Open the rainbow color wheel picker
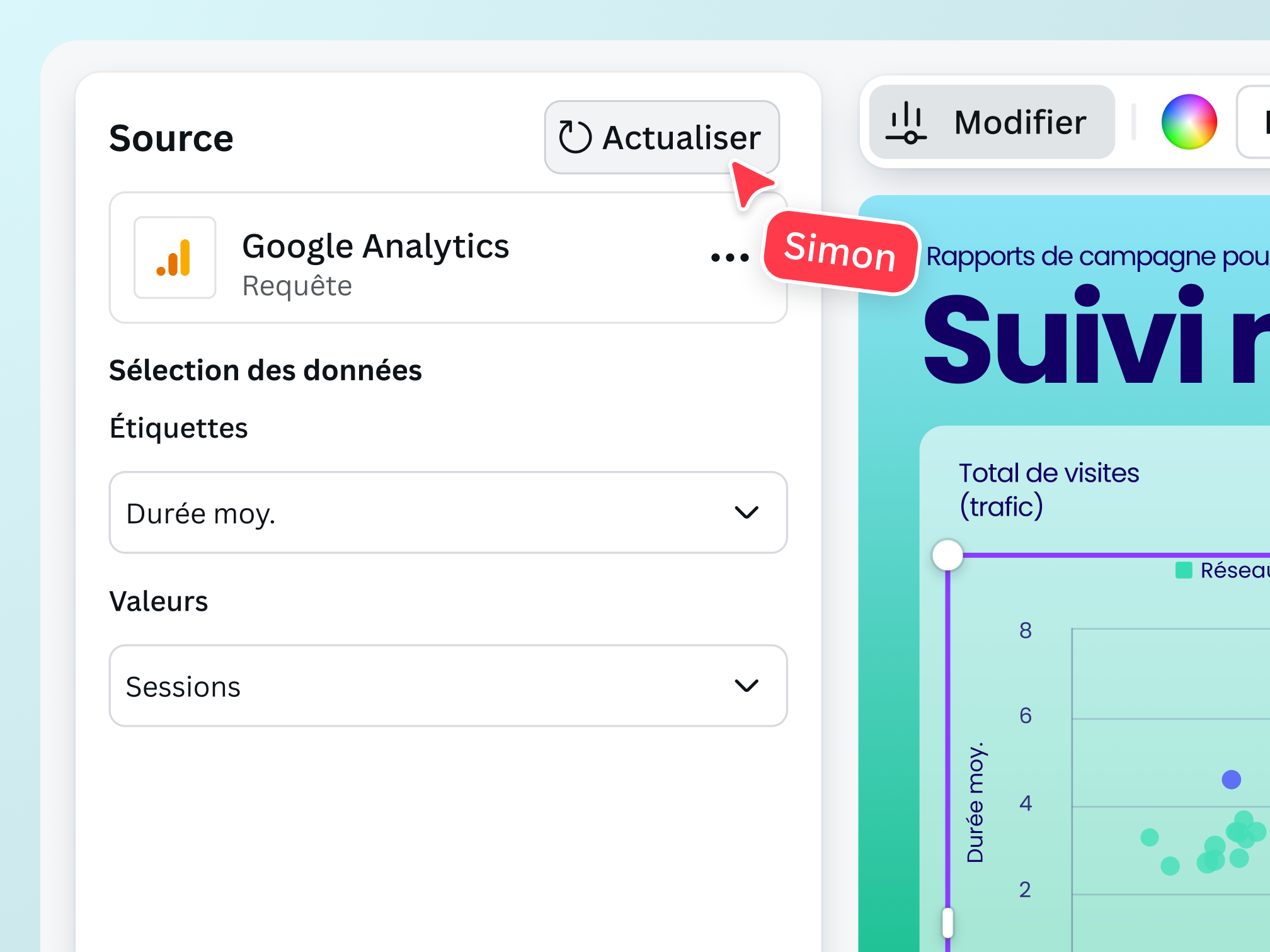The height and width of the screenshot is (952, 1270). pyautogui.click(x=1189, y=122)
